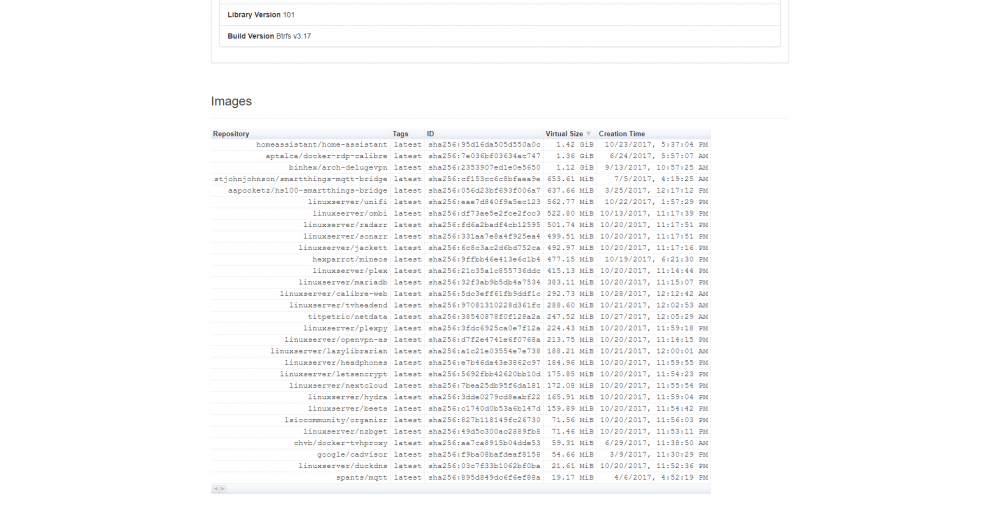Select linuxserver/ombi repository cell
The height and width of the screenshot is (515, 1000).
pyautogui.click(x=349, y=214)
